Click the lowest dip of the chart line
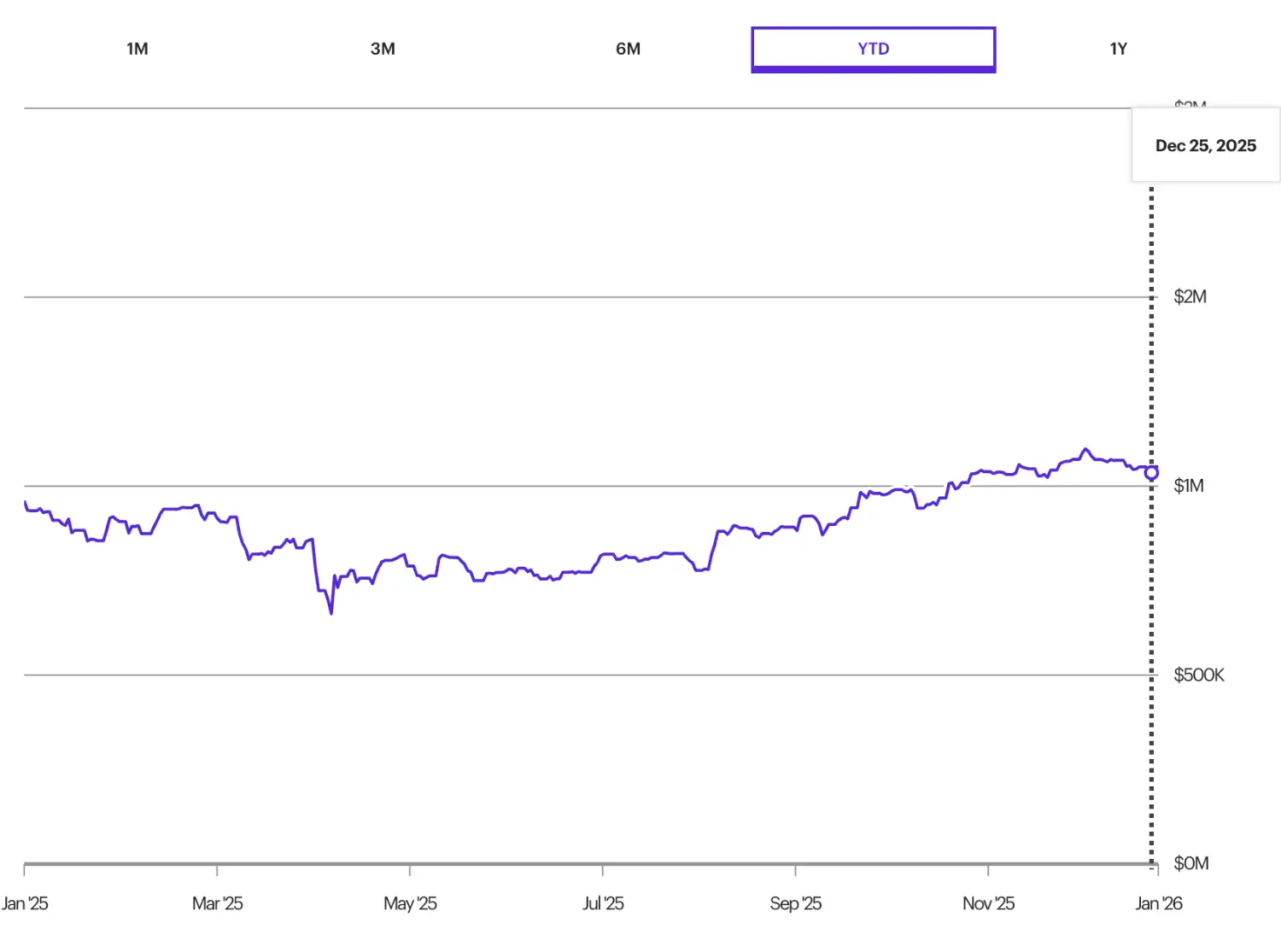Viewport: 1281px width, 952px height. tap(331, 612)
